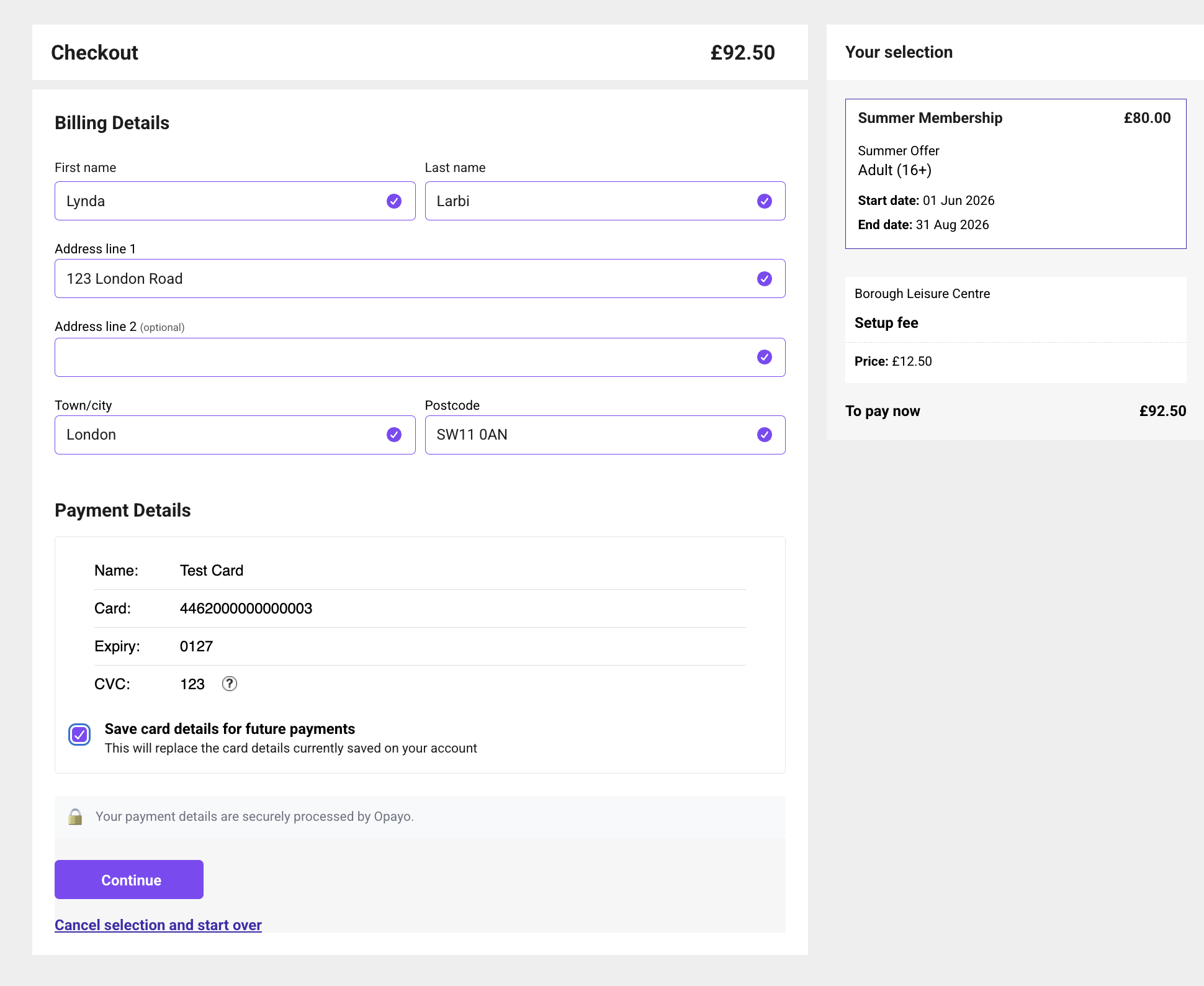Viewport: 1204px width, 986px height.
Task: Click the Payment Details heading
Action: (x=122, y=510)
